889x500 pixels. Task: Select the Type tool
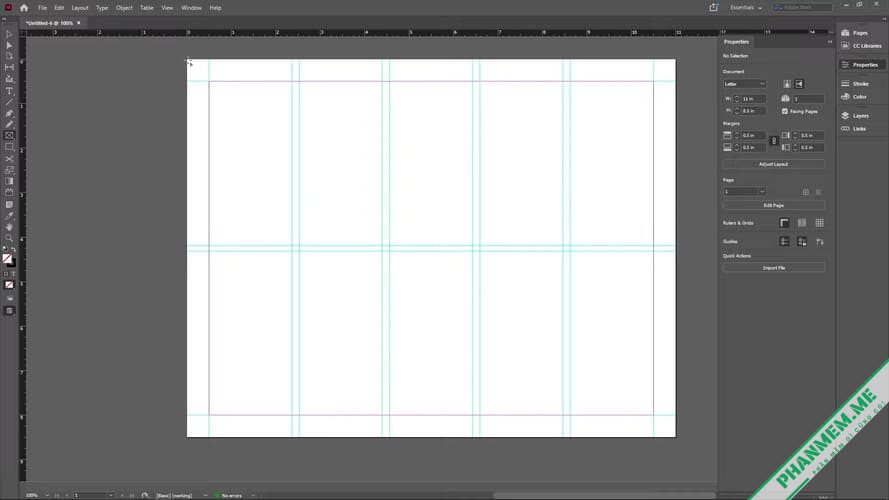click(x=9, y=91)
